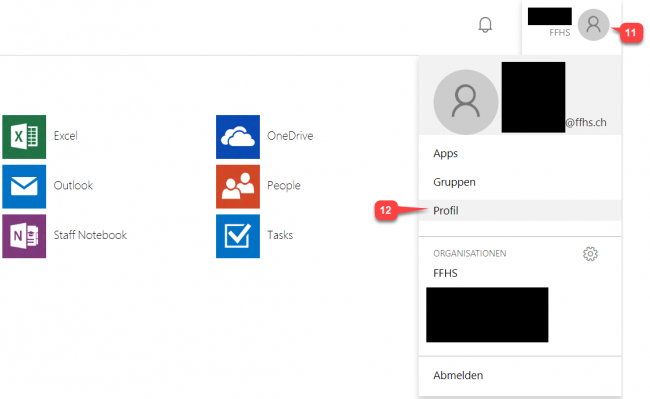Click the Excel label text
The image size is (650, 399).
tap(65, 136)
